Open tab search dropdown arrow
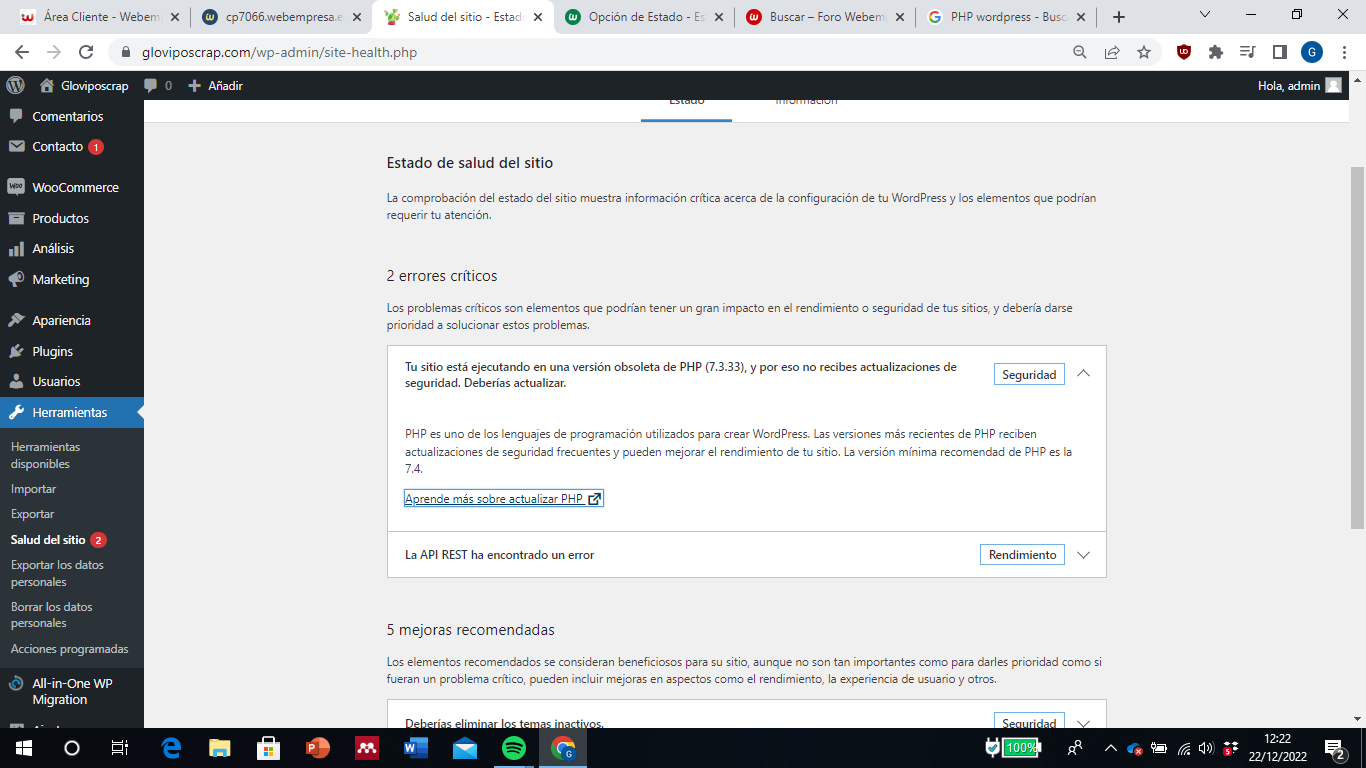The width and height of the screenshot is (1366, 768). coord(1205,15)
